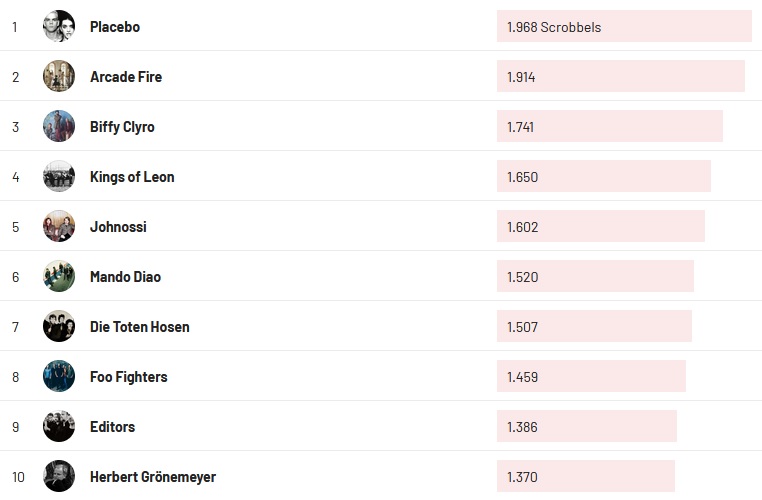Click Arcade Fire's artist avatar
Viewport: 762px width, 500px height.
pos(59,77)
